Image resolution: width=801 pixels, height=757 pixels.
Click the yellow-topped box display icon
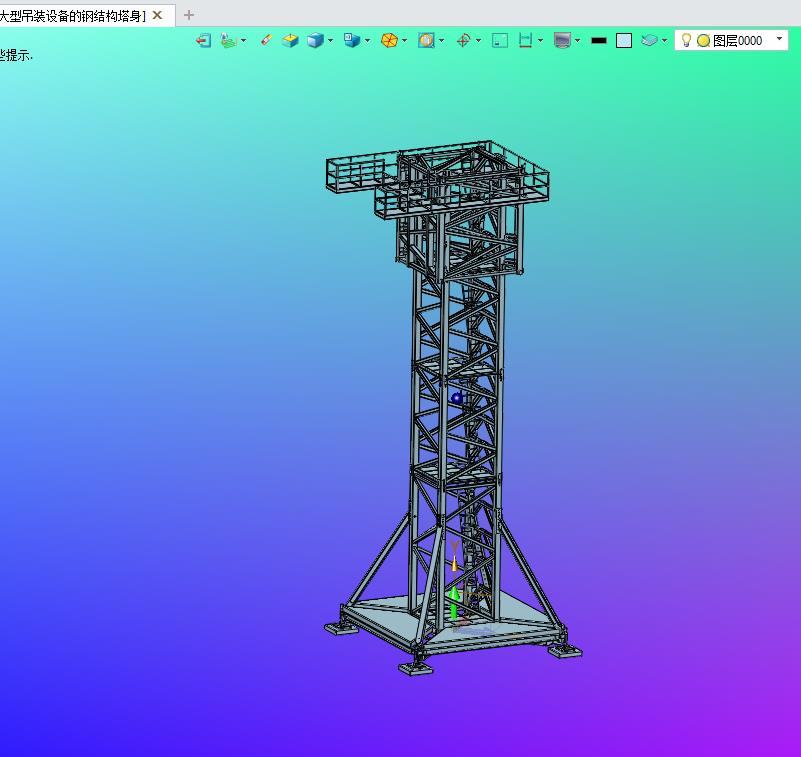click(290, 41)
